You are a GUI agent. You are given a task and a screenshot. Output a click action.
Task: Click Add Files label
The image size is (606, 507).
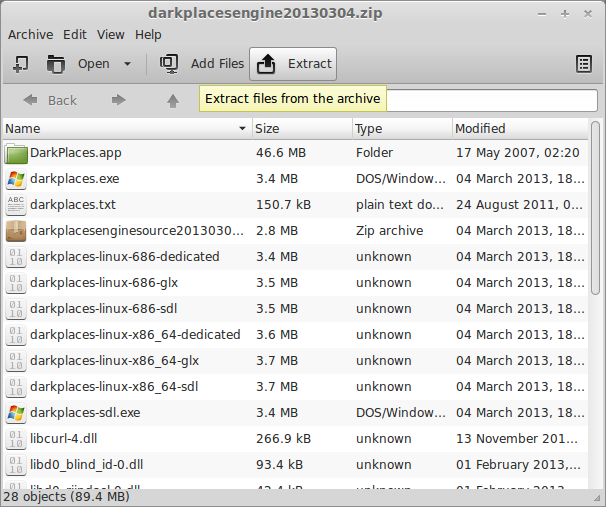218,64
